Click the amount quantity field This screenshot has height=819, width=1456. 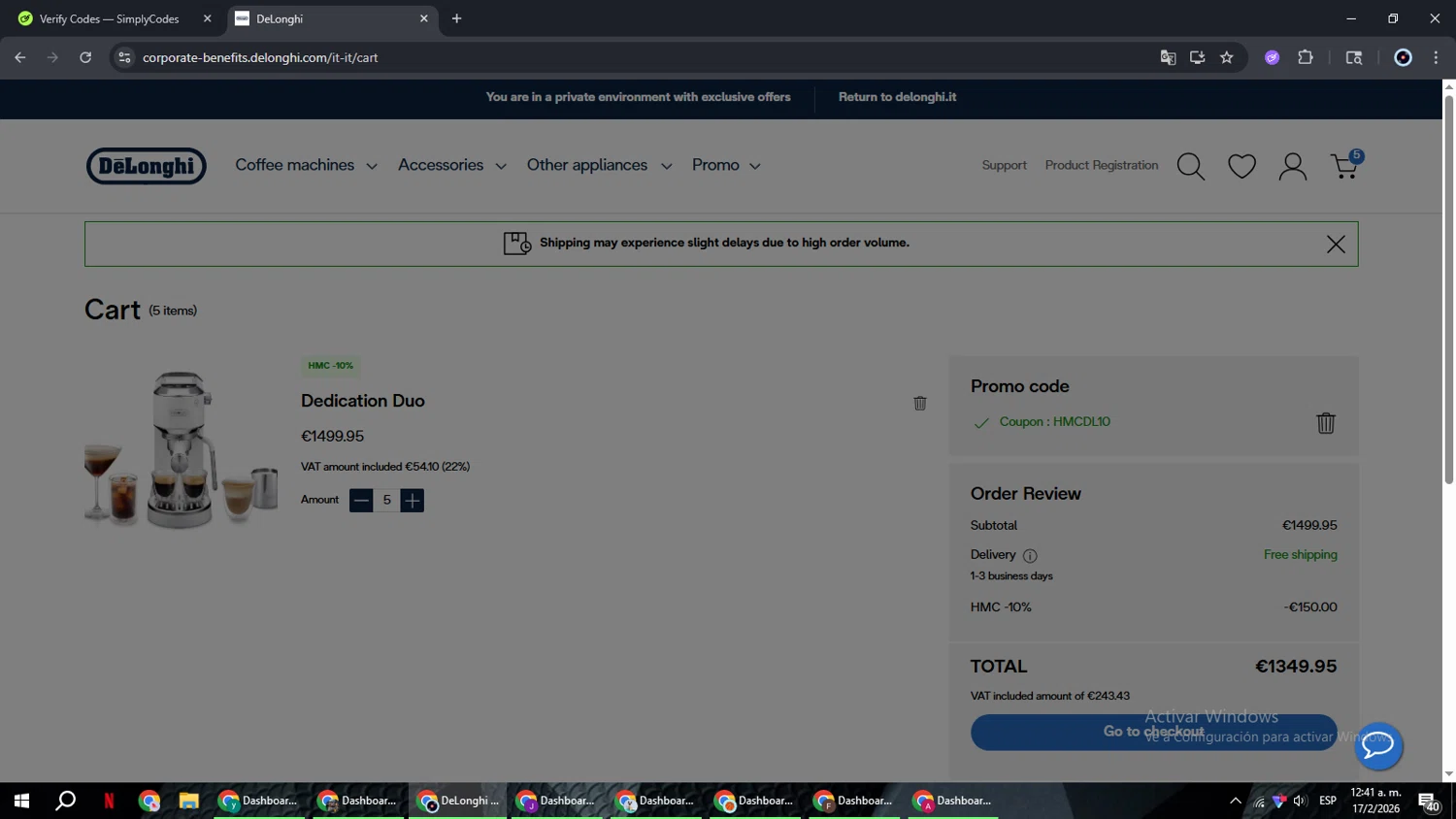coord(386,501)
